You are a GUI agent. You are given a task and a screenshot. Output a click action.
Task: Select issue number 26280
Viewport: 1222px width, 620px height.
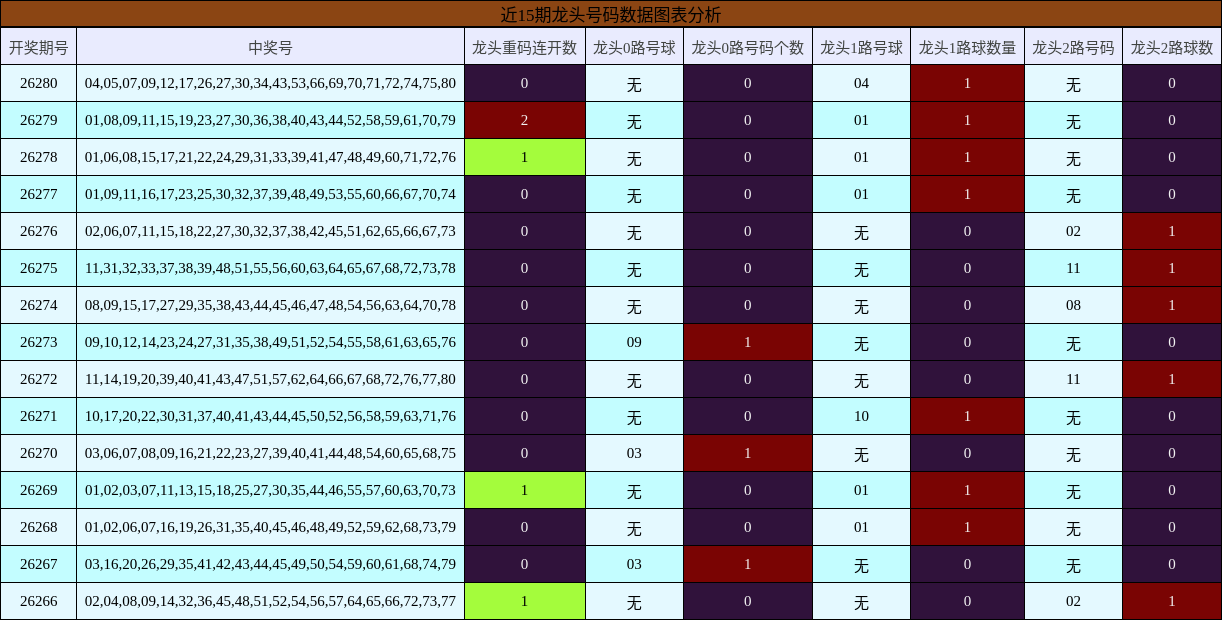(x=38, y=83)
